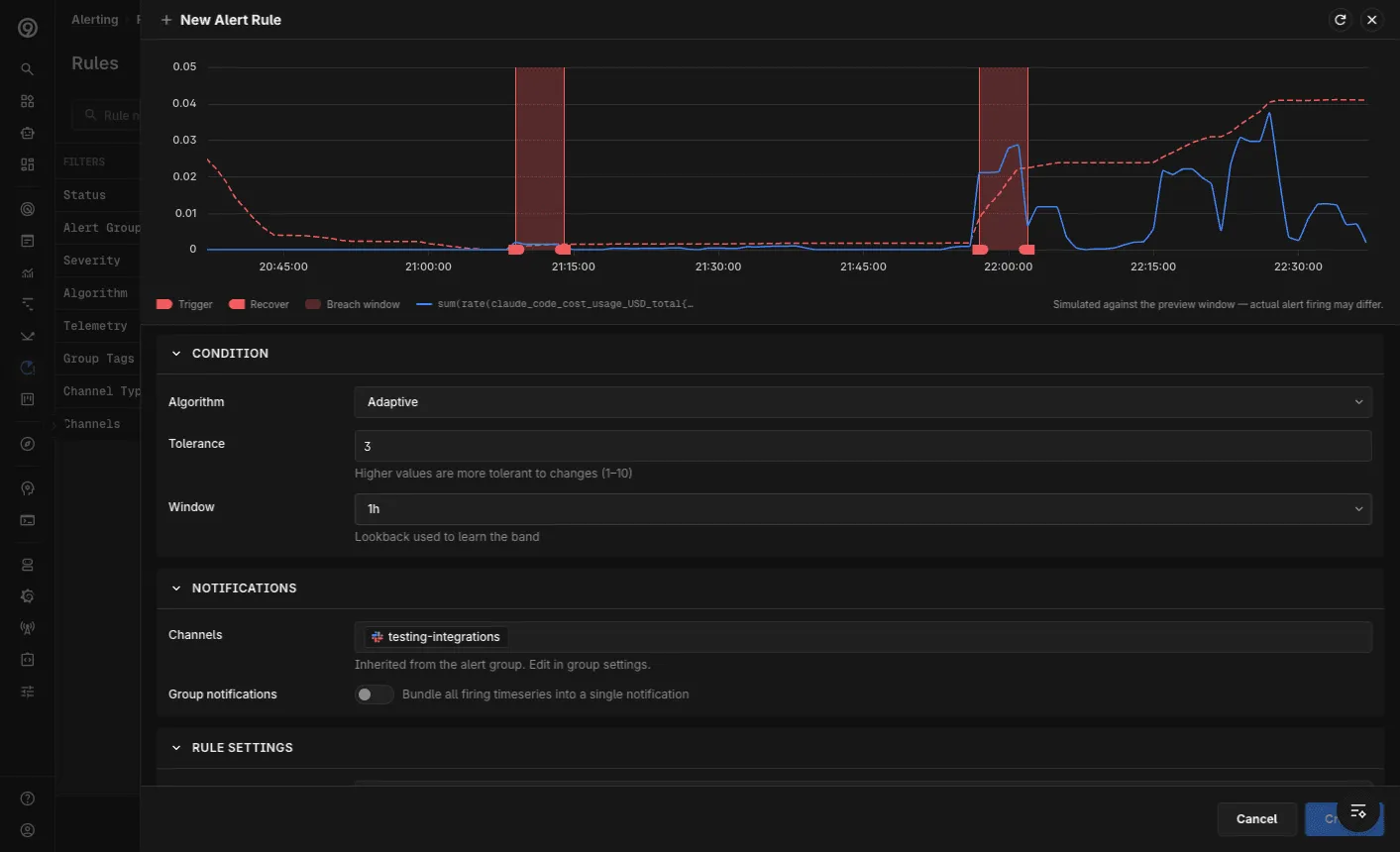The height and width of the screenshot is (852, 1400).
Task: Click the broadcast antenna icon in sidebar
Action: (28, 628)
